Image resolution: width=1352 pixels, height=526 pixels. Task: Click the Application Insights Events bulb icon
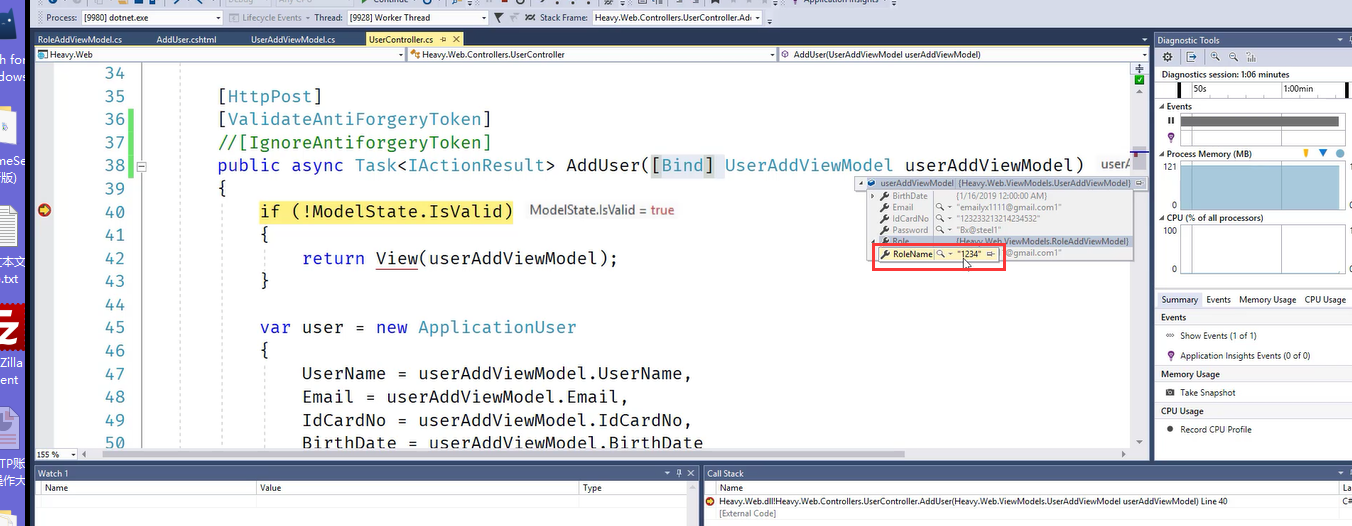pyautogui.click(x=1171, y=355)
